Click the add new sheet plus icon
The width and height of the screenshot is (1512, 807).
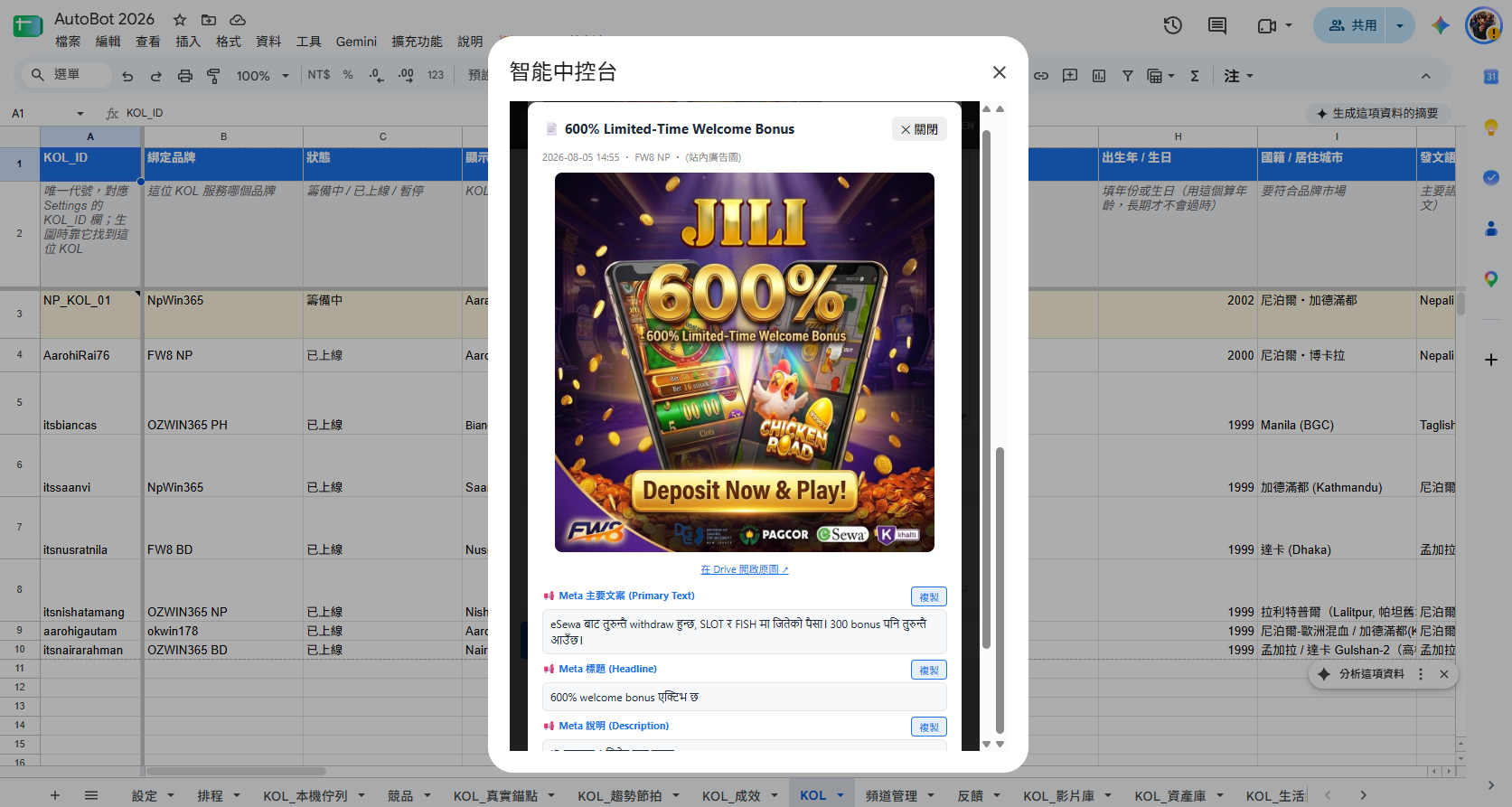pyautogui.click(x=55, y=795)
